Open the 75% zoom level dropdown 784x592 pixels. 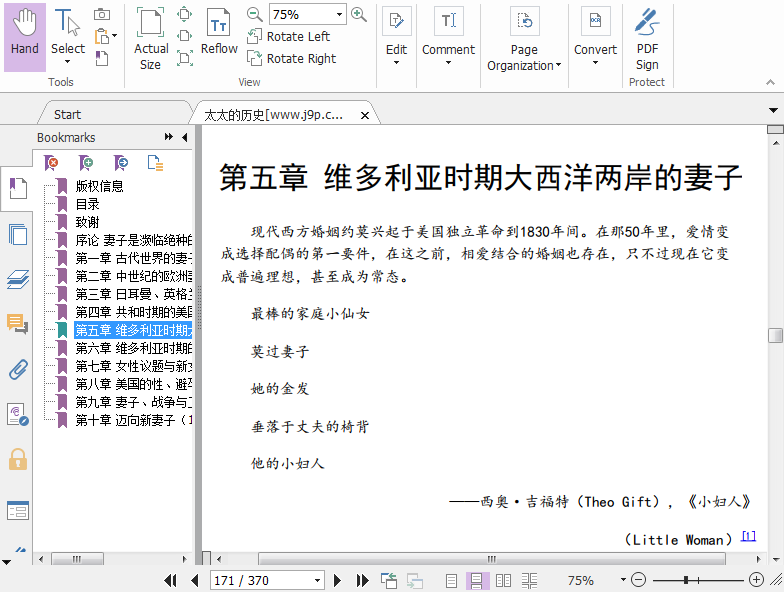pyautogui.click(x=340, y=14)
